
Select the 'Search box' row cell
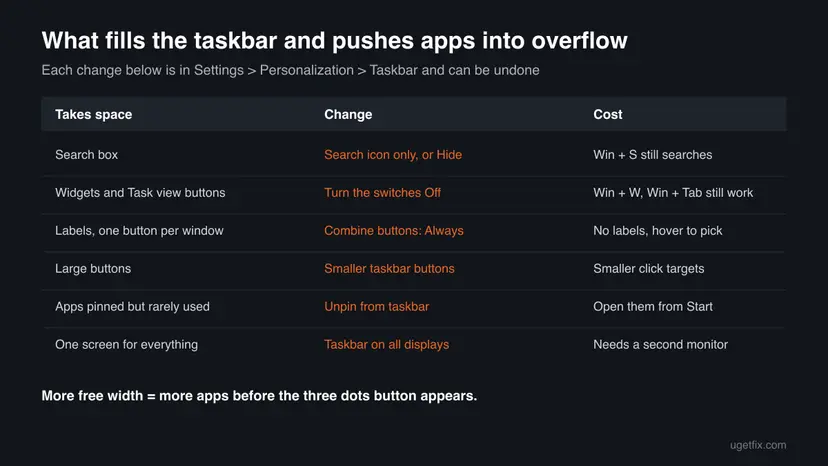click(87, 155)
